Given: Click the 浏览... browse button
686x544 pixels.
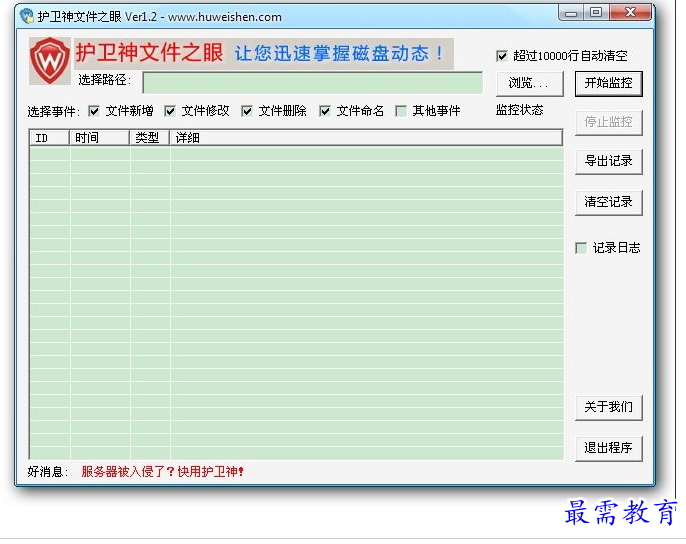Looking at the screenshot, I should click(529, 83).
